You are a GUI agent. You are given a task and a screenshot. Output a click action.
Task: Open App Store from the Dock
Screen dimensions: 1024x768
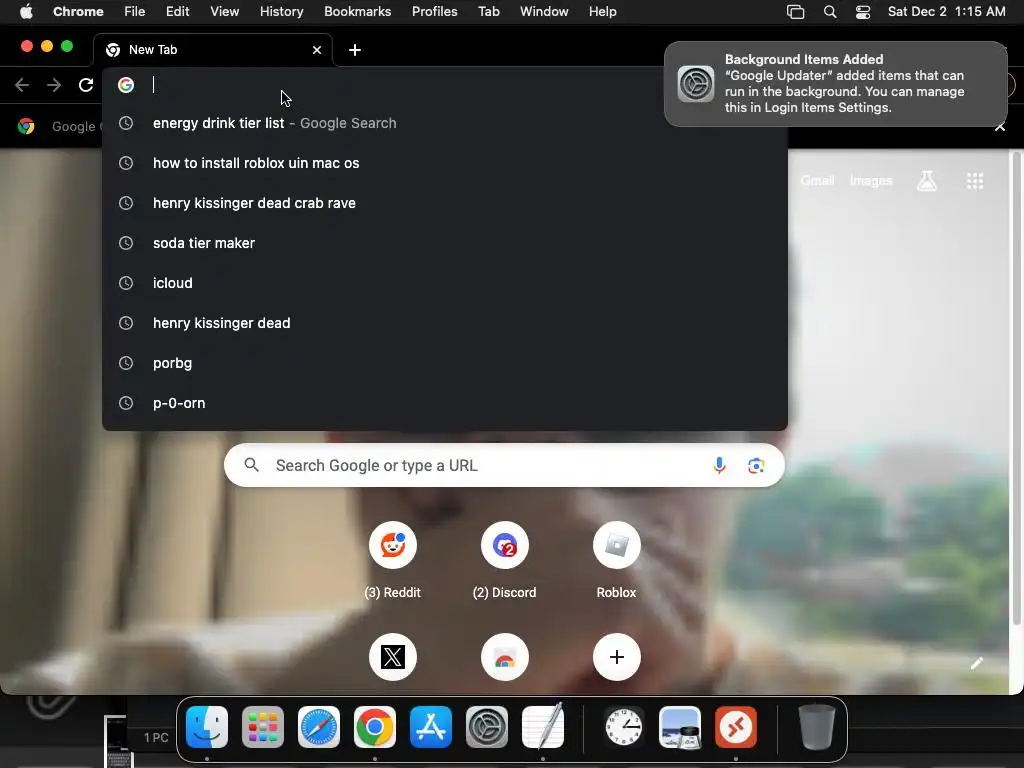[x=431, y=727]
